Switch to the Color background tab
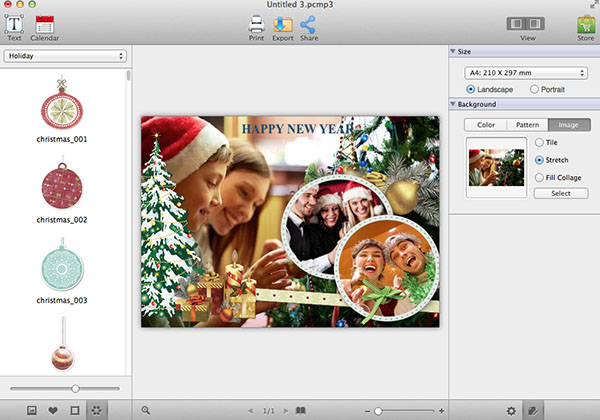The width and height of the screenshot is (600, 420). pos(486,125)
